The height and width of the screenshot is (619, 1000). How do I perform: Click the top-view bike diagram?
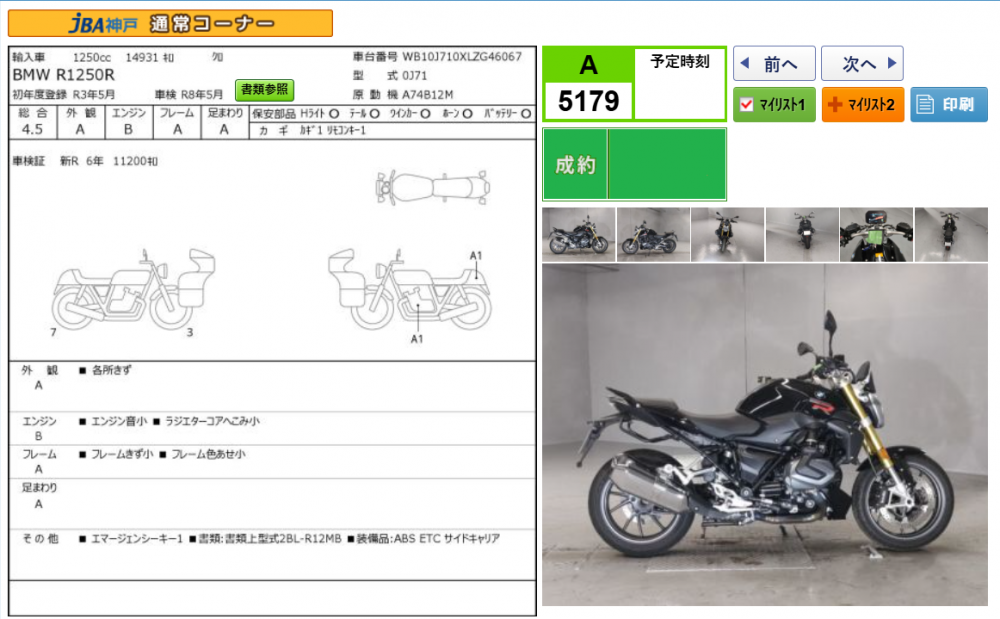[x=433, y=188]
